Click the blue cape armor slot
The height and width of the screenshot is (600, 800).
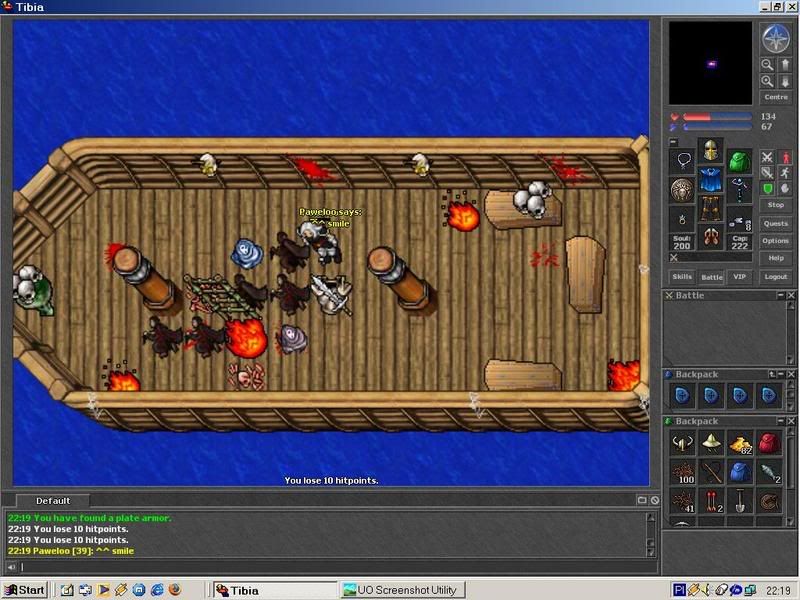710,179
